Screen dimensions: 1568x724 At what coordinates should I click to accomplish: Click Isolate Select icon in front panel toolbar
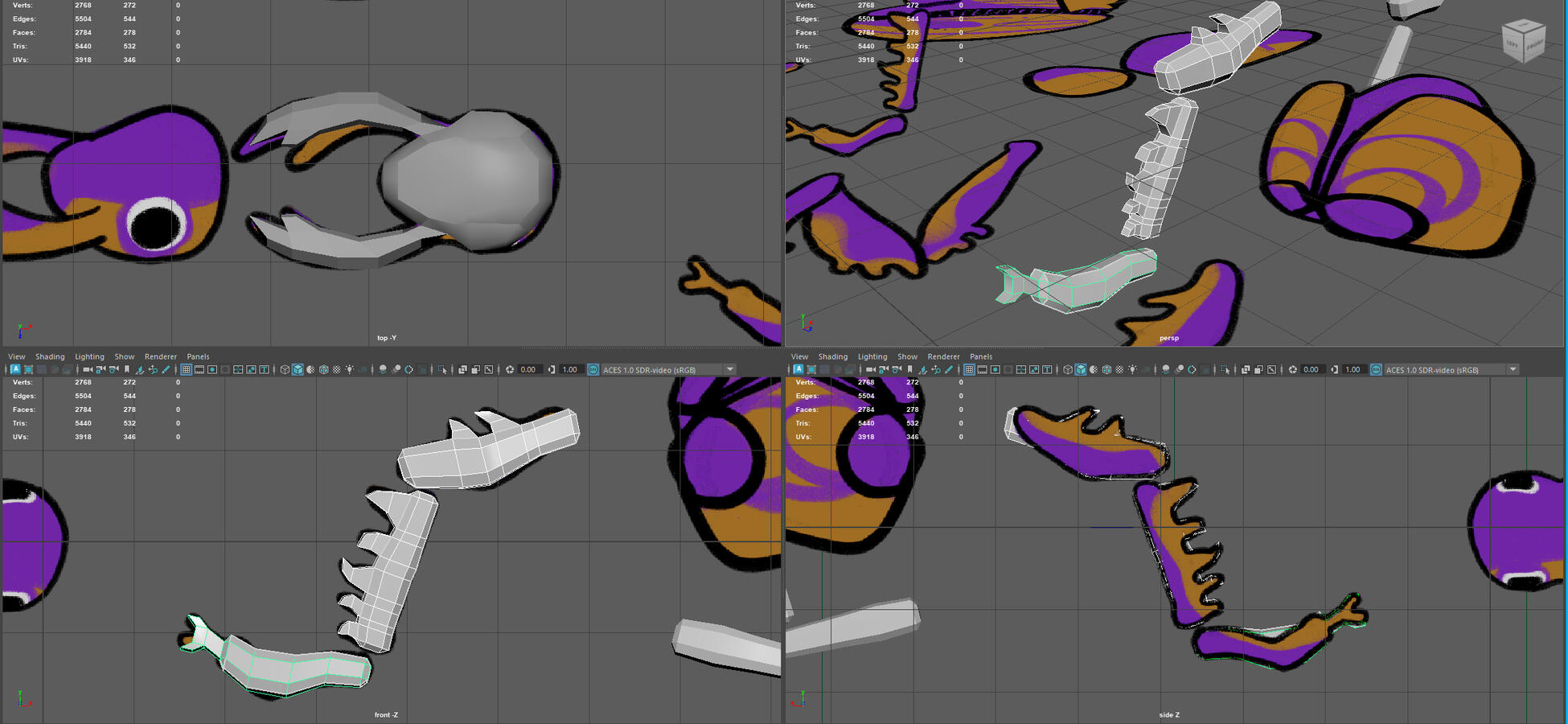pyautogui.click(x=442, y=370)
